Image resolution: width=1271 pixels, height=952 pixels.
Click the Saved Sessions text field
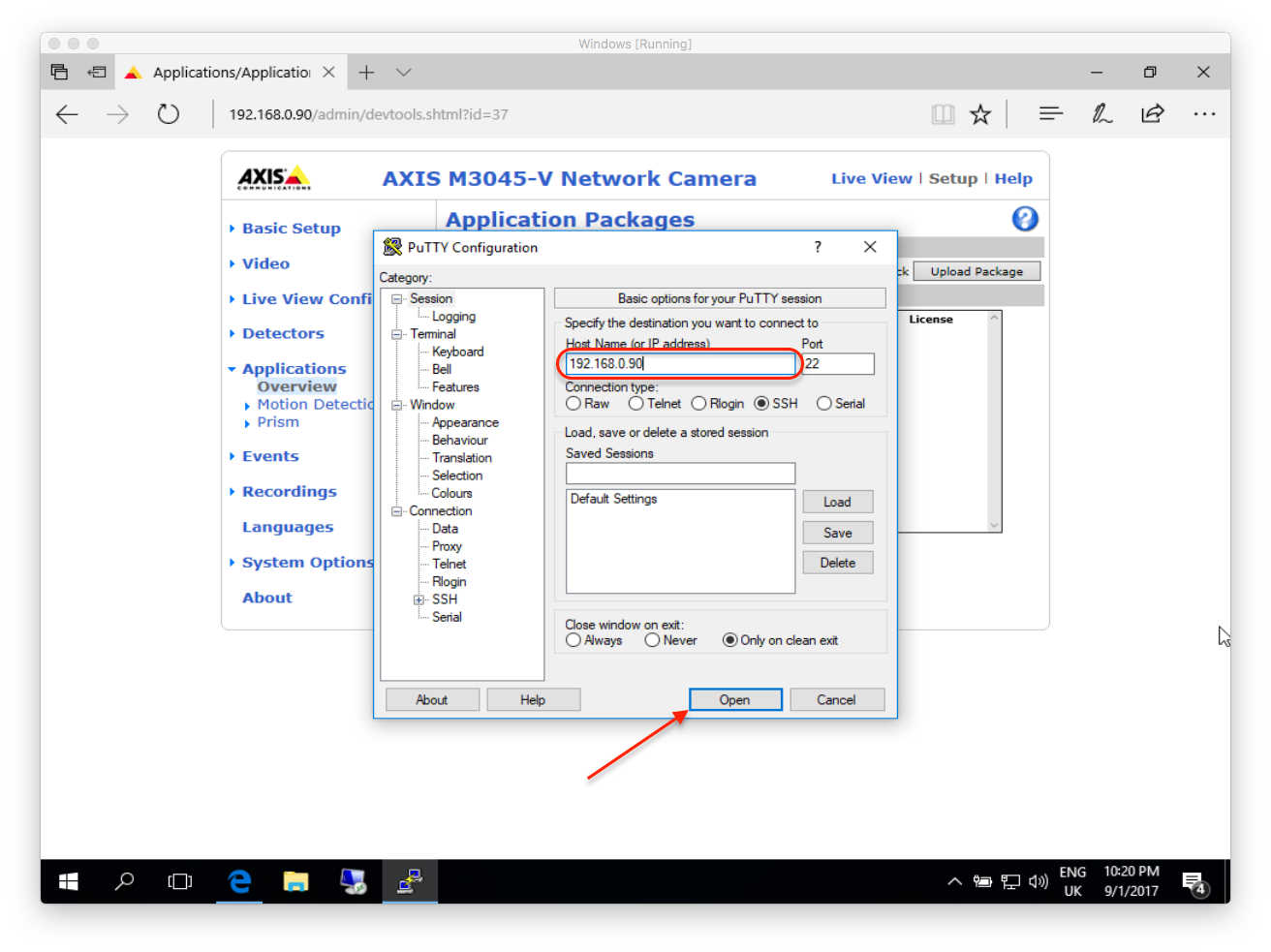pyautogui.click(x=680, y=474)
